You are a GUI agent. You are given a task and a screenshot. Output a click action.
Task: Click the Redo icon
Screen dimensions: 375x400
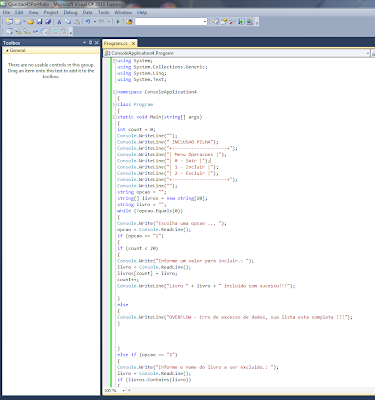pos(102,22)
